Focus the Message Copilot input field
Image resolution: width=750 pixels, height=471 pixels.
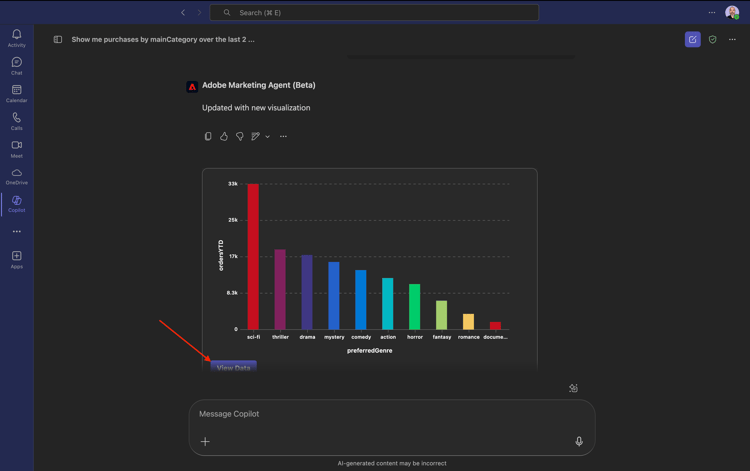point(392,414)
